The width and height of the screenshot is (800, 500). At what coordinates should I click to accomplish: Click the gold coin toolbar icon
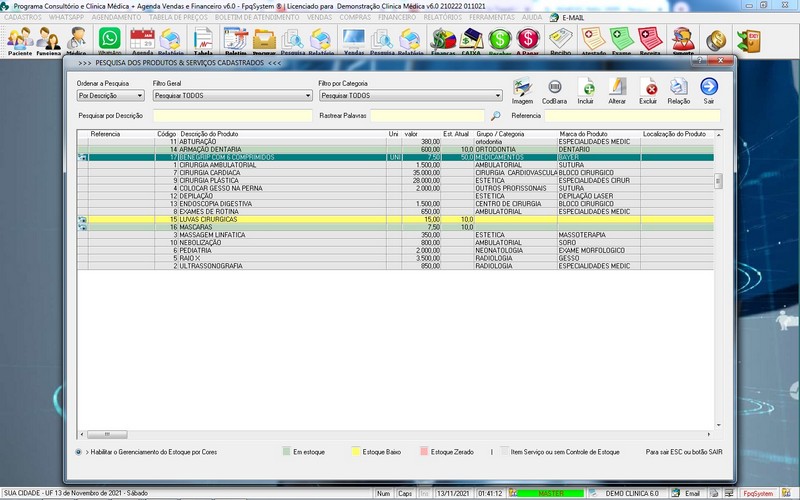tap(716, 41)
